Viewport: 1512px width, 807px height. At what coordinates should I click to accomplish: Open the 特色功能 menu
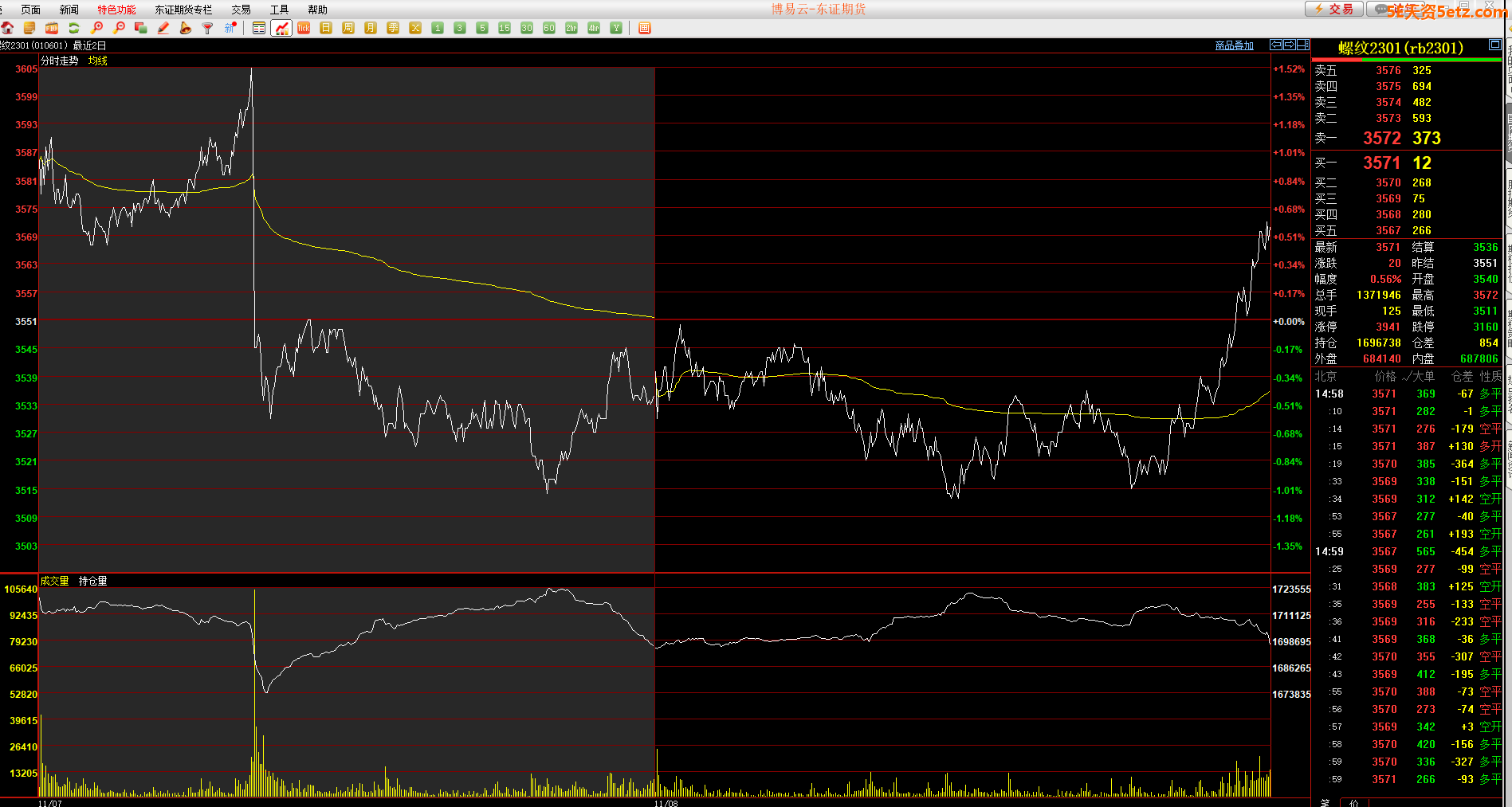point(116,10)
